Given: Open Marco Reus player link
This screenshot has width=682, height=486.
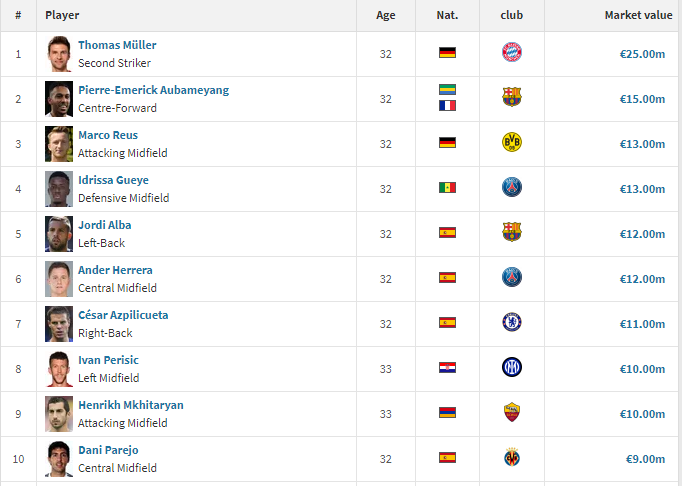Looking at the screenshot, I should pos(108,135).
